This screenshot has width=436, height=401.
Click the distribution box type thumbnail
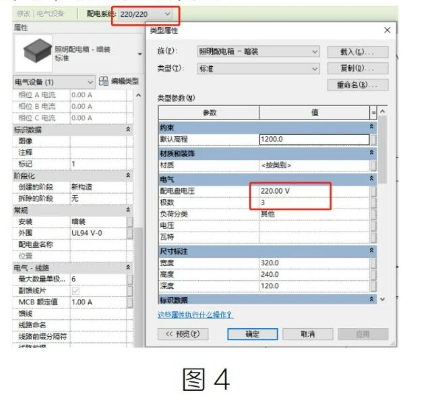(x=33, y=53)
